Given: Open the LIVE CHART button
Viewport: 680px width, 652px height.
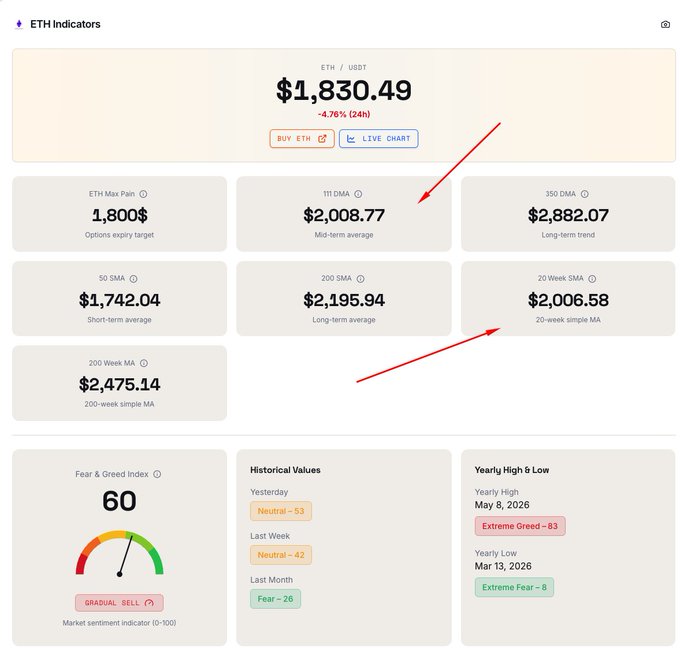Looking at the screenshot, I should (x=379, y=138).
